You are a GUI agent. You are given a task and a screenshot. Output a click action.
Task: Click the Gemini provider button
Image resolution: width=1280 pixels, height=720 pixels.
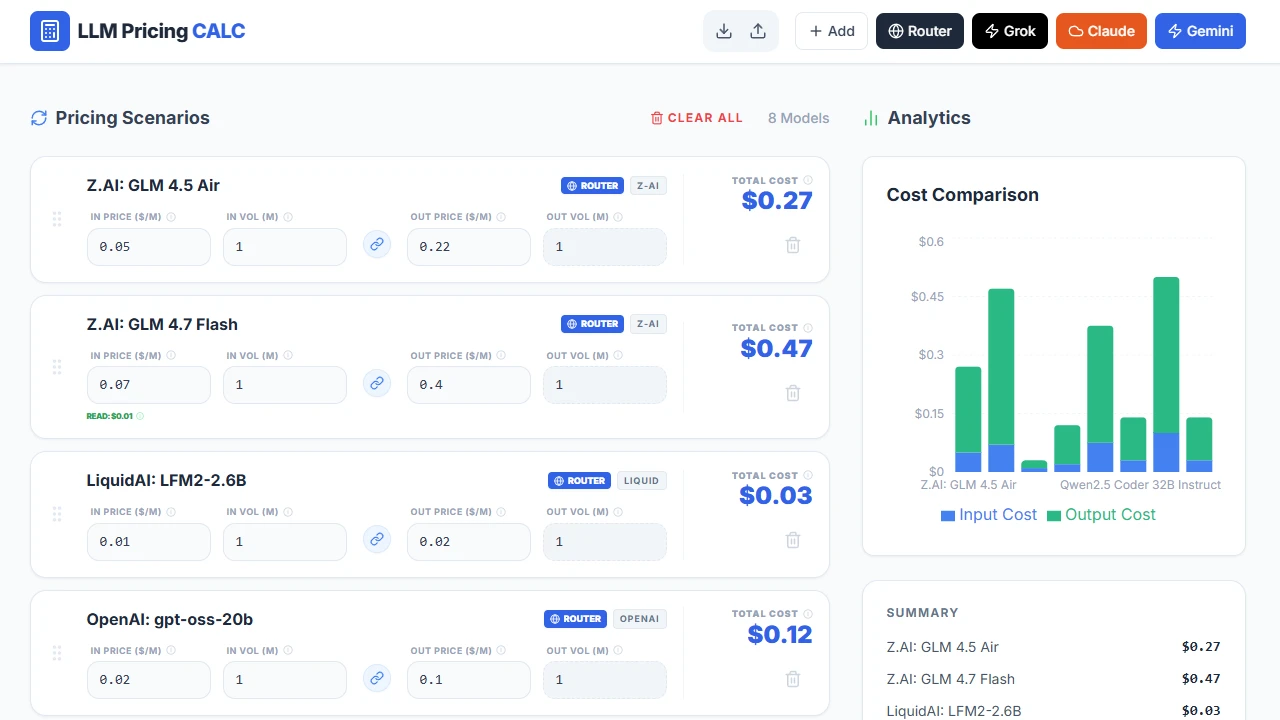coord(1200,31)
